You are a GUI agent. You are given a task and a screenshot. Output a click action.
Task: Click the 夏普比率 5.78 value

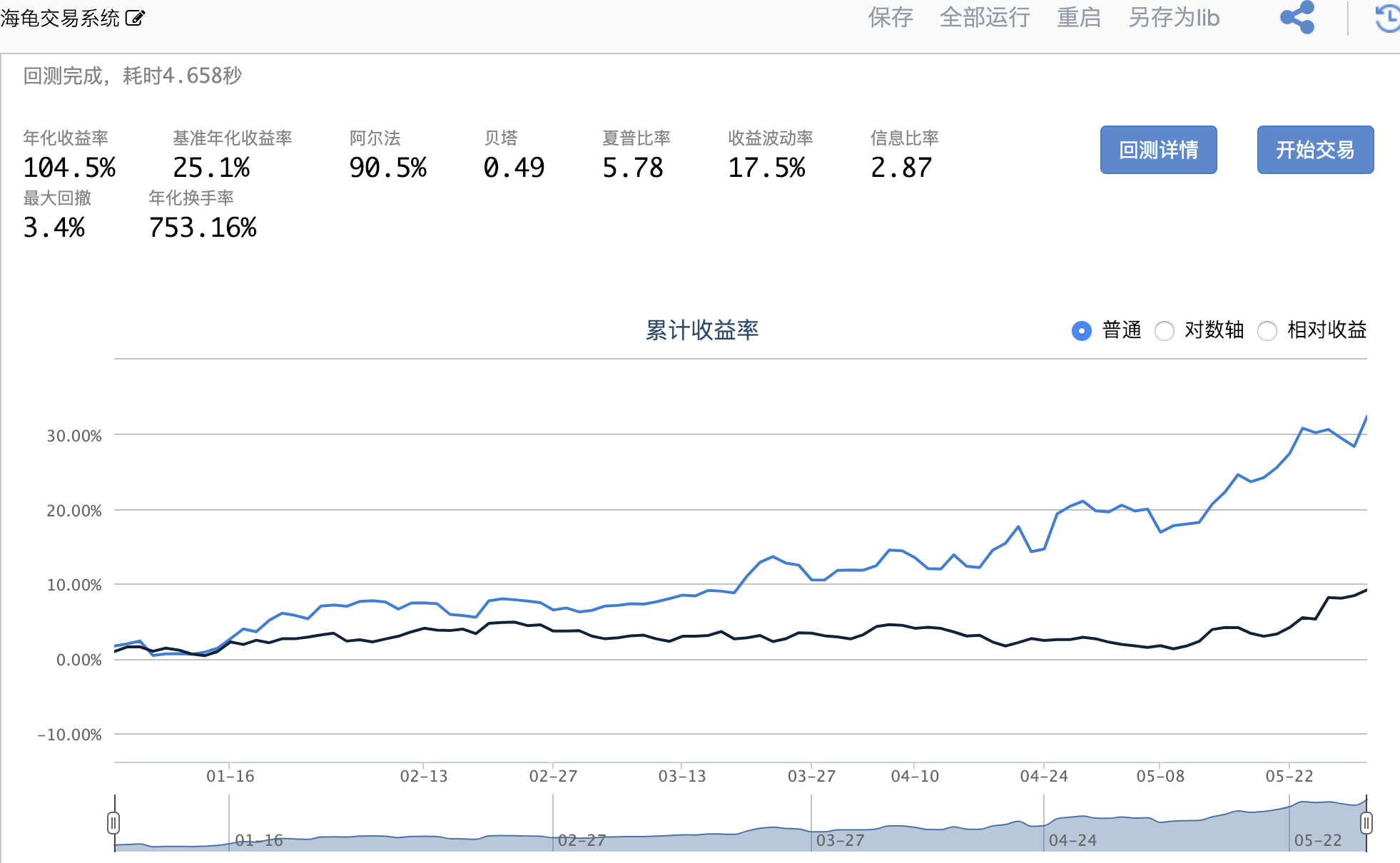click(x=633, y=168)
